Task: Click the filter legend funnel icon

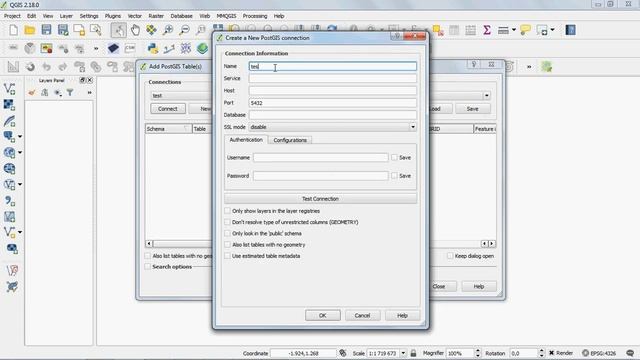Action: coord(70,93)
